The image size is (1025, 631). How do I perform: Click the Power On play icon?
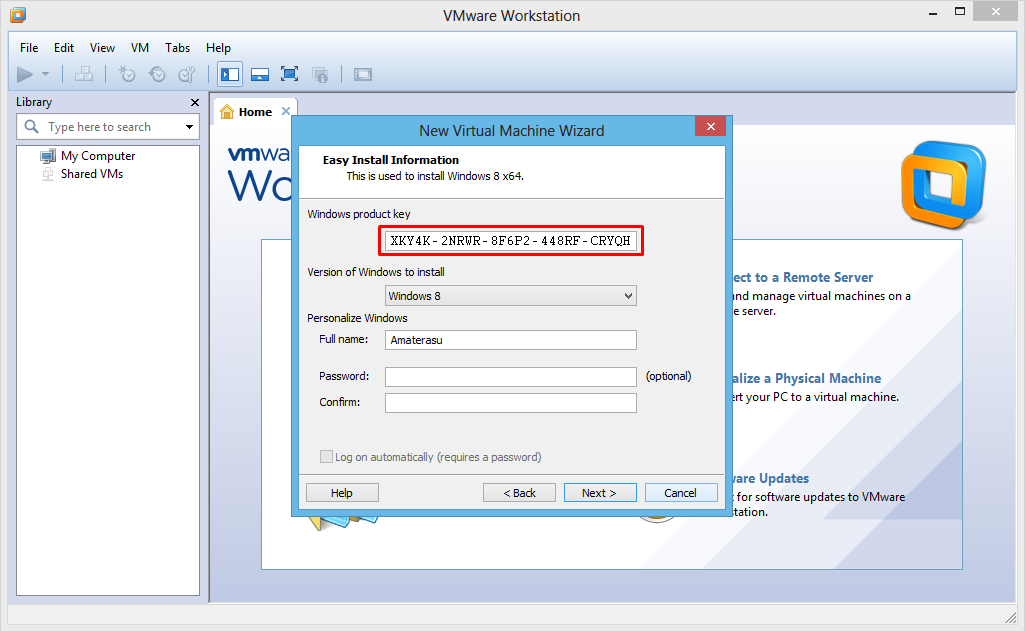tap(25, 74)
